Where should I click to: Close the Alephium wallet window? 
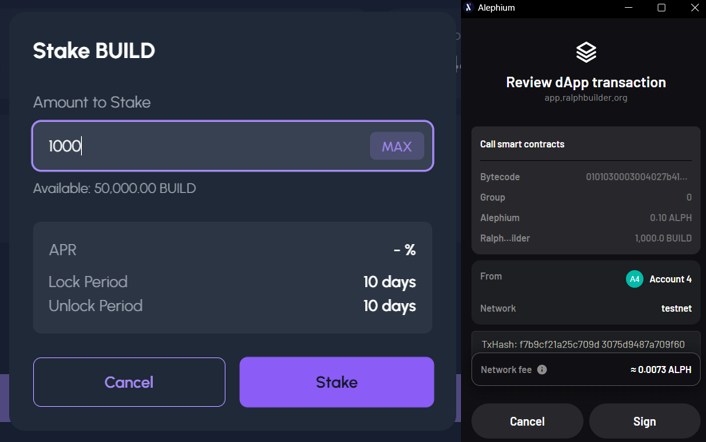coord(690,8)
